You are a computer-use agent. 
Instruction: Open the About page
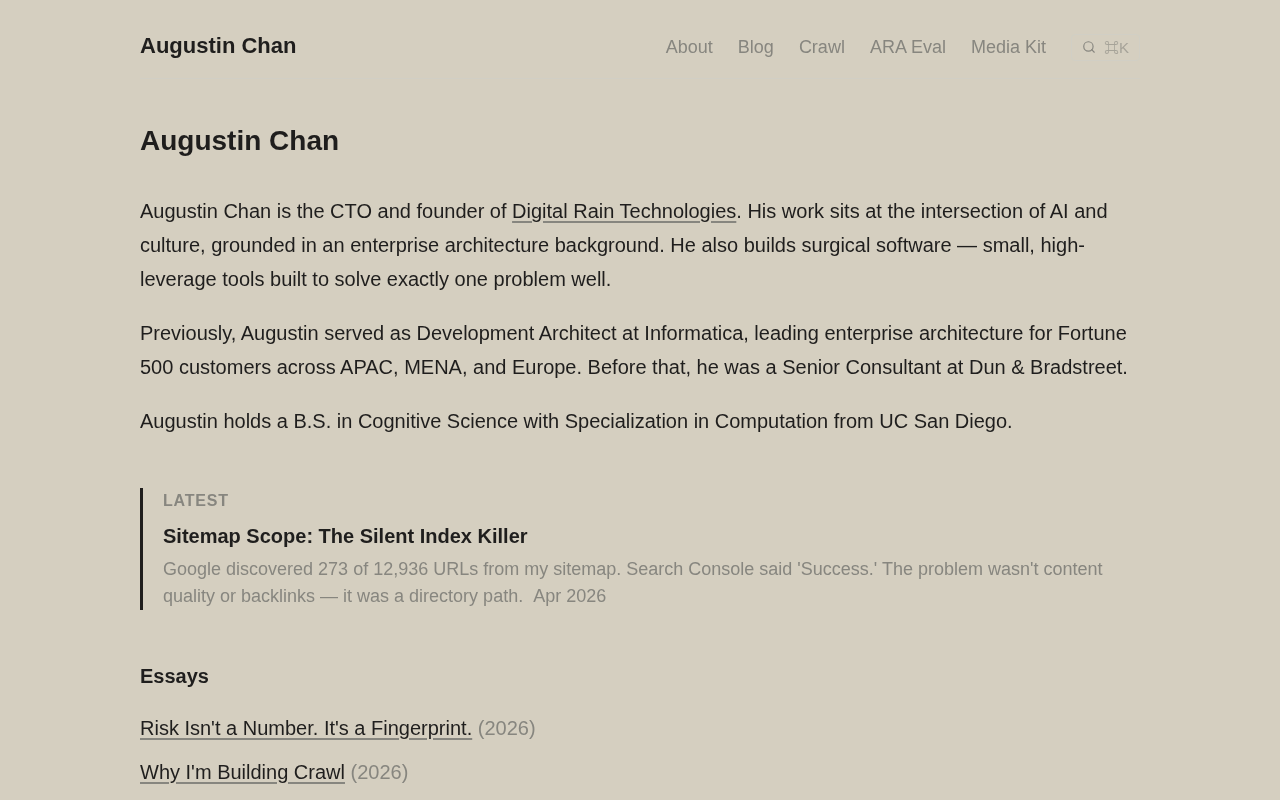[689, 47]
